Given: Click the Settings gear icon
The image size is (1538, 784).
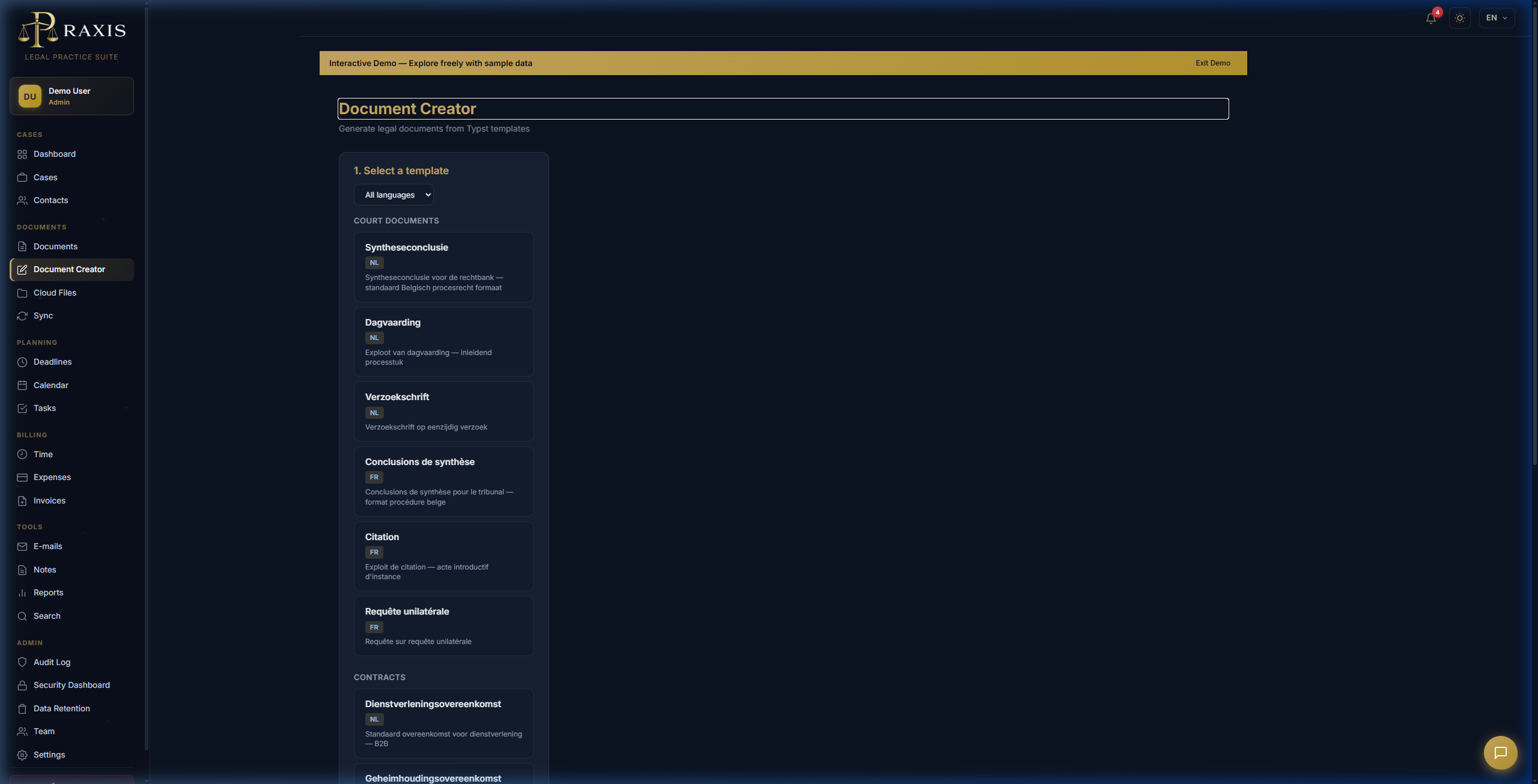Looking at the screenshot, I should click(22, 755).
